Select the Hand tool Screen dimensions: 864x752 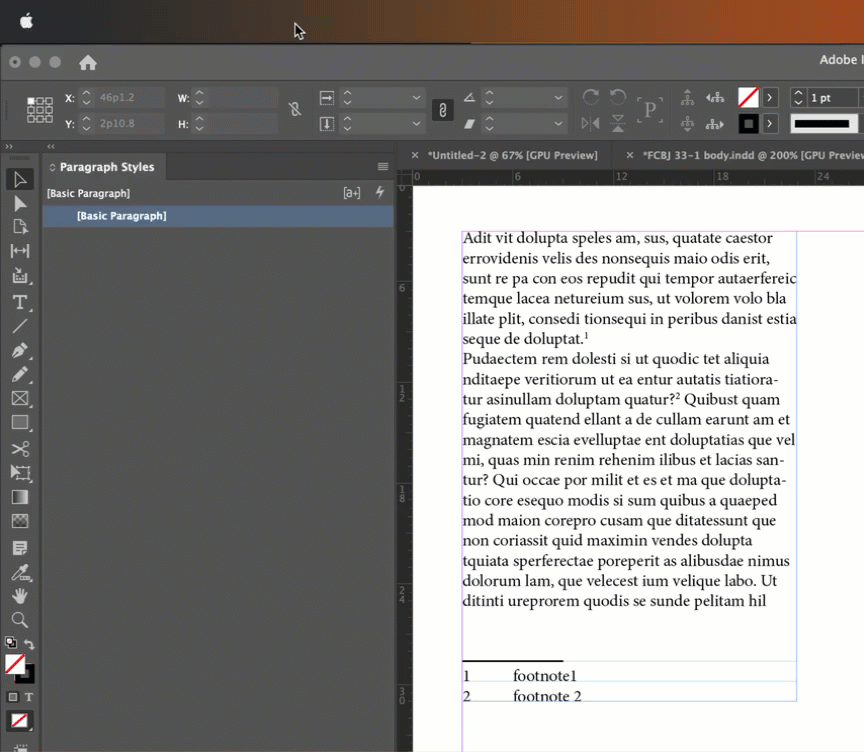20,596
